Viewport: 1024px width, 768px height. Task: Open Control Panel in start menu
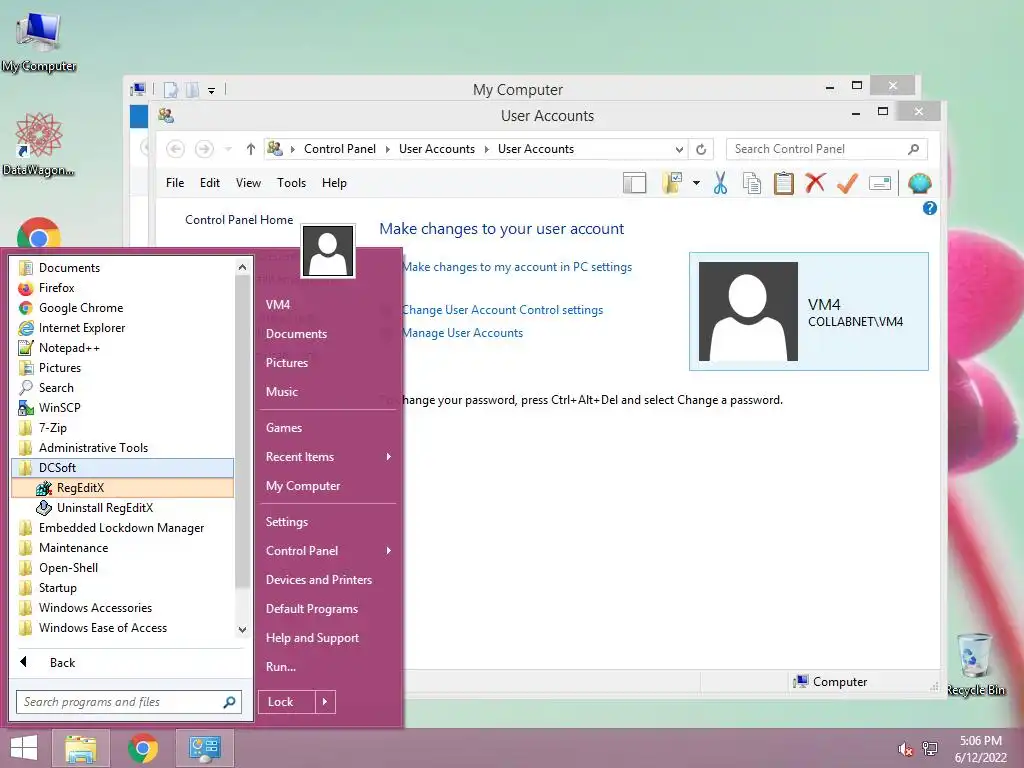pos(328,551)
